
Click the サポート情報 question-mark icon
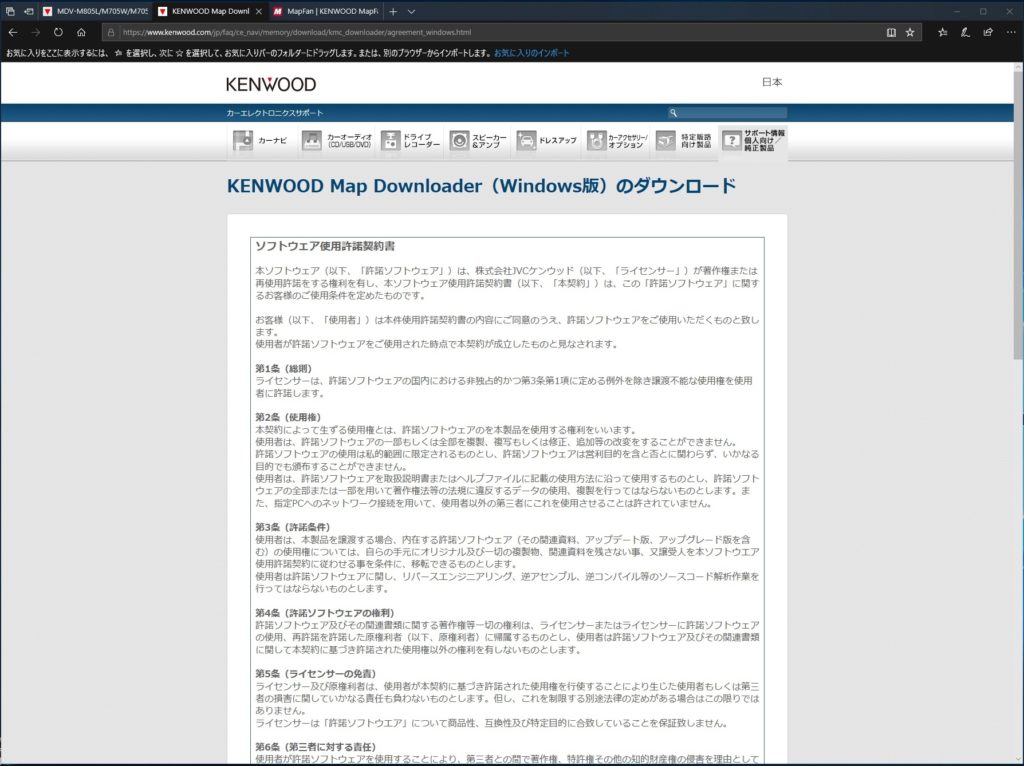click(732, 140)
